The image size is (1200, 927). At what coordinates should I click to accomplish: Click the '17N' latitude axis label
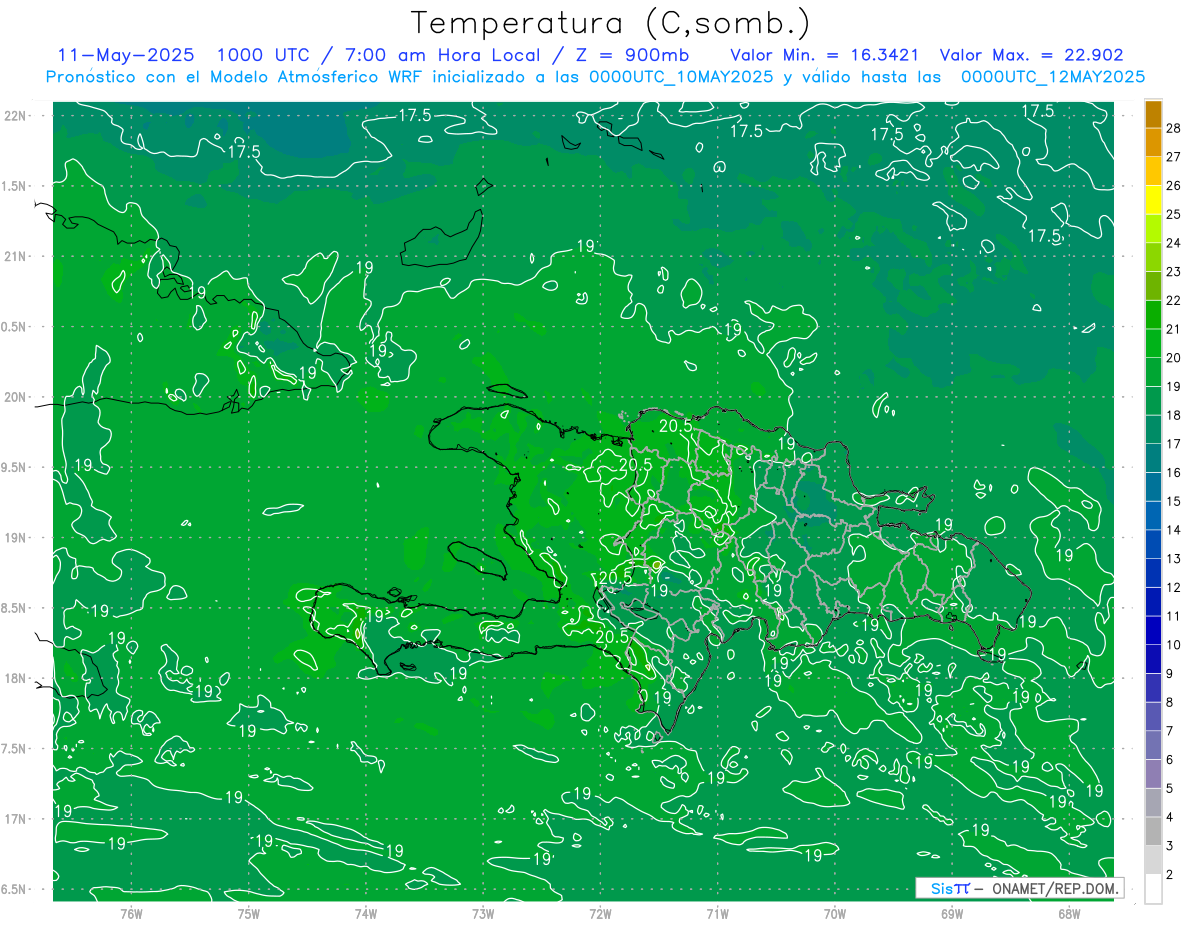[x=17, y=819]
